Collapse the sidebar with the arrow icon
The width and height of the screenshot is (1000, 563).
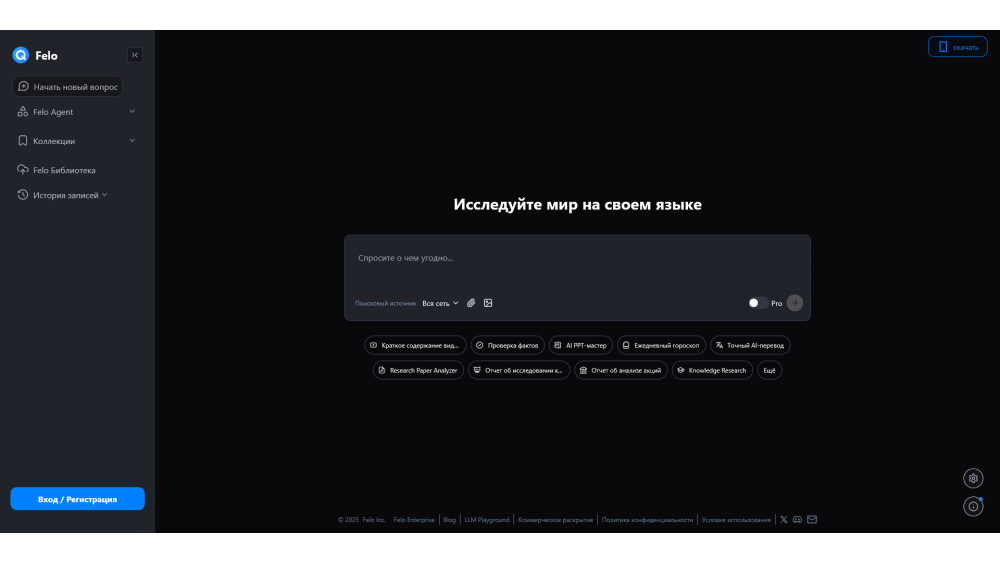(135, 55)
